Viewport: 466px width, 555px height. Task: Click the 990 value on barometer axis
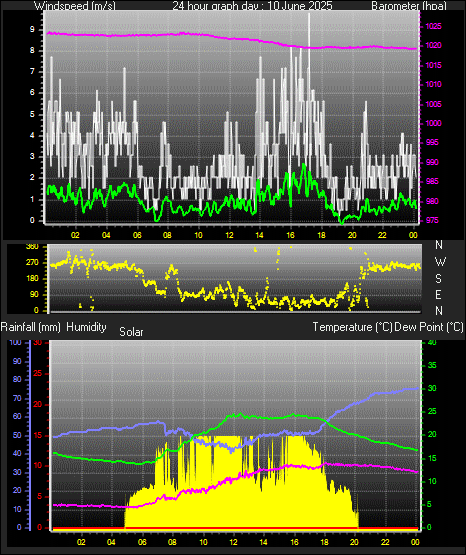(x=433, y=162)
